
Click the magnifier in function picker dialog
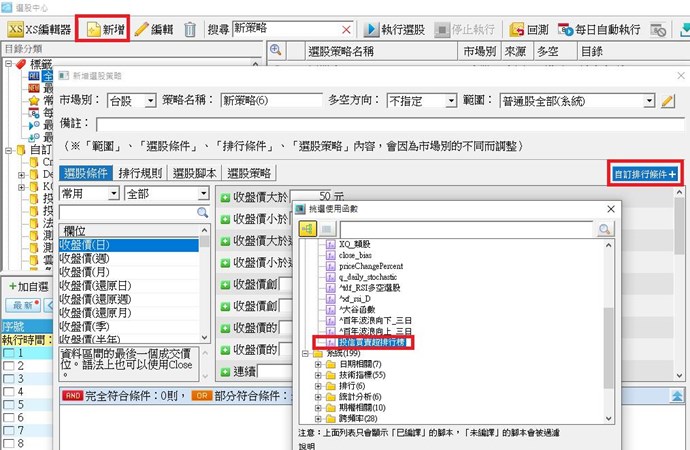[x=605, y=229]
